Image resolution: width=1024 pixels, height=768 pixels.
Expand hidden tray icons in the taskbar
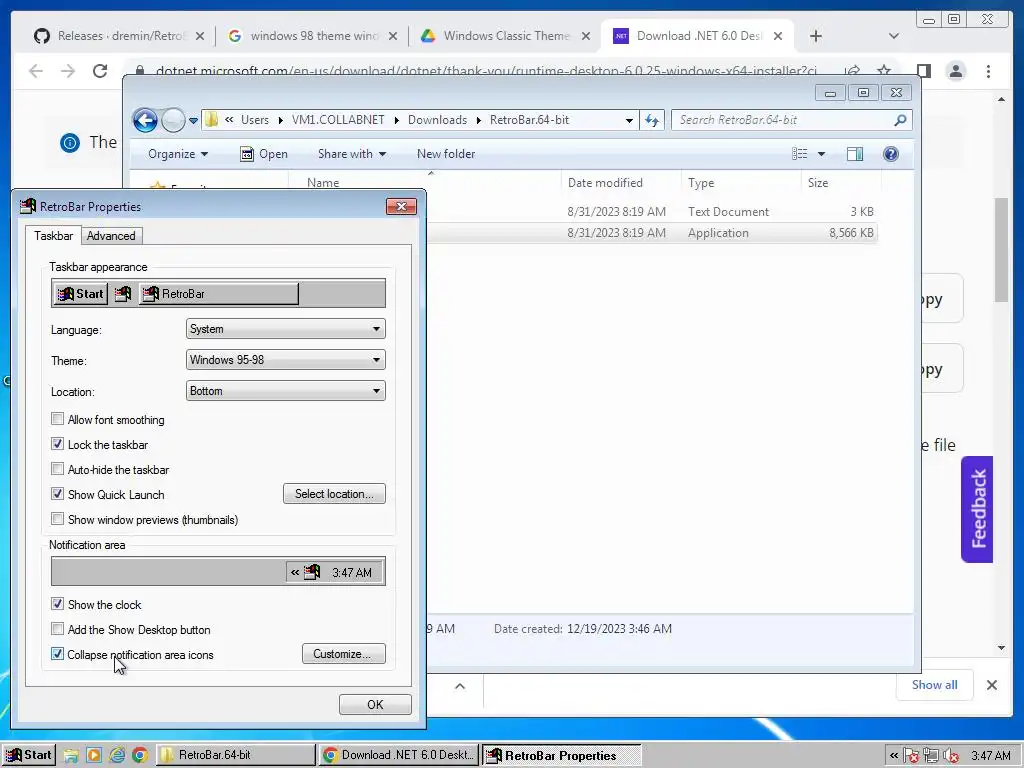tap(893, 756)
